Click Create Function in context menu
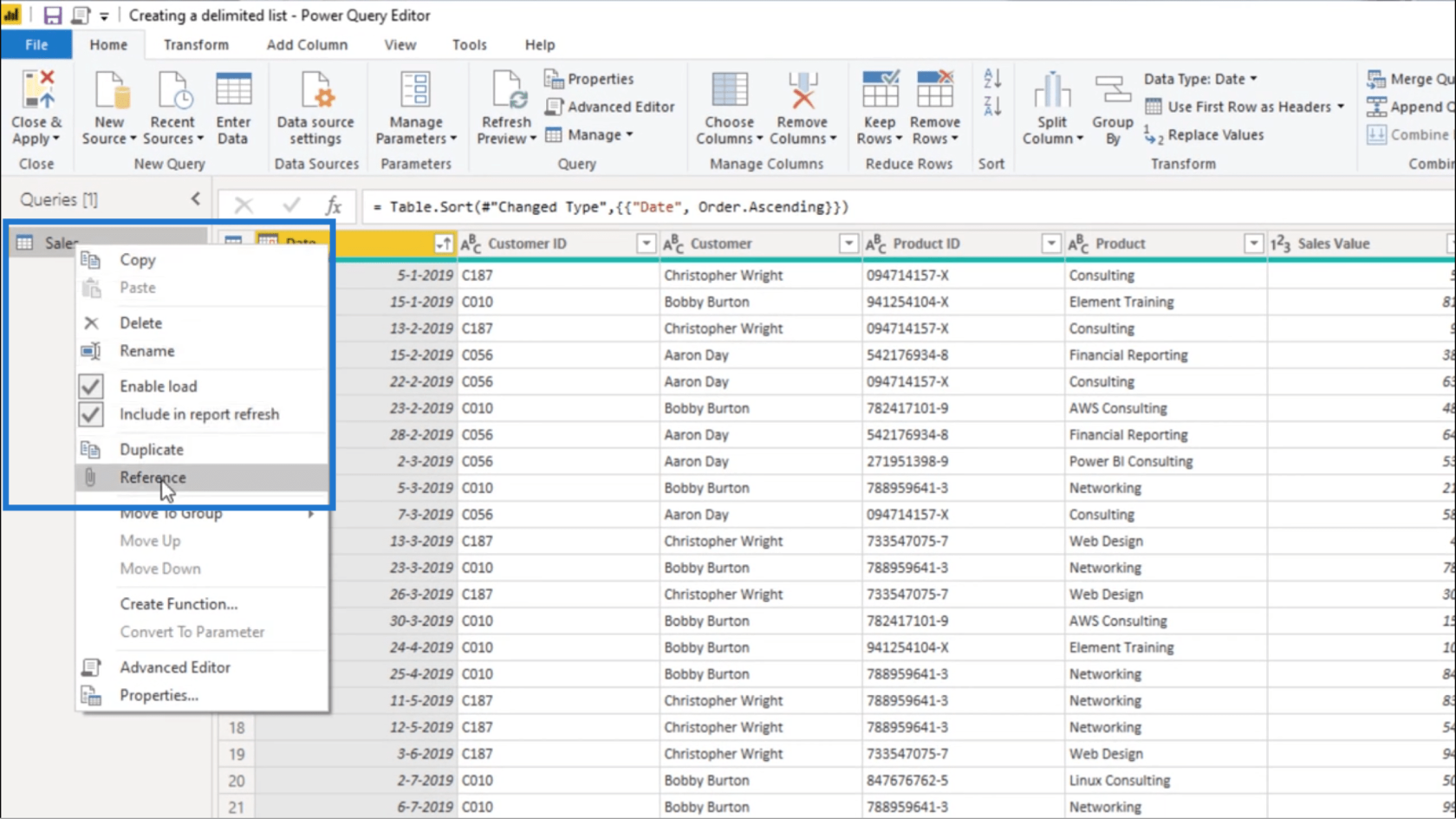Viewport: 1456px width, 819px height. click(202, 604)
